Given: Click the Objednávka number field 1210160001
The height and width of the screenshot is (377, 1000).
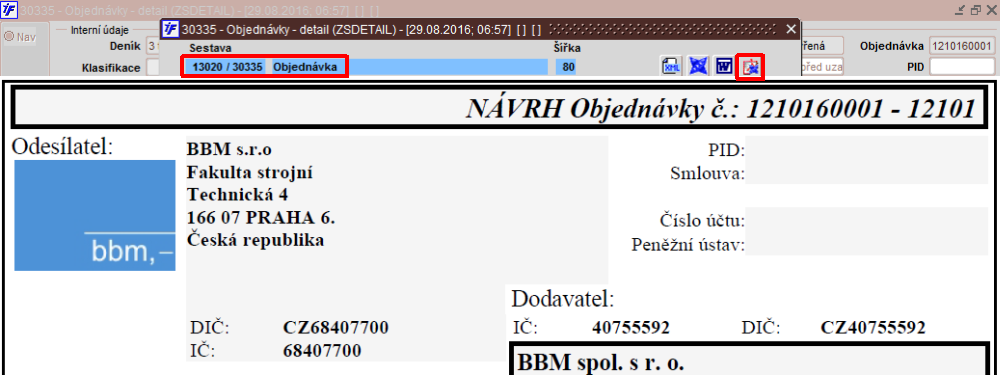Looking at the screenshot, I should [x=962, y=46].
